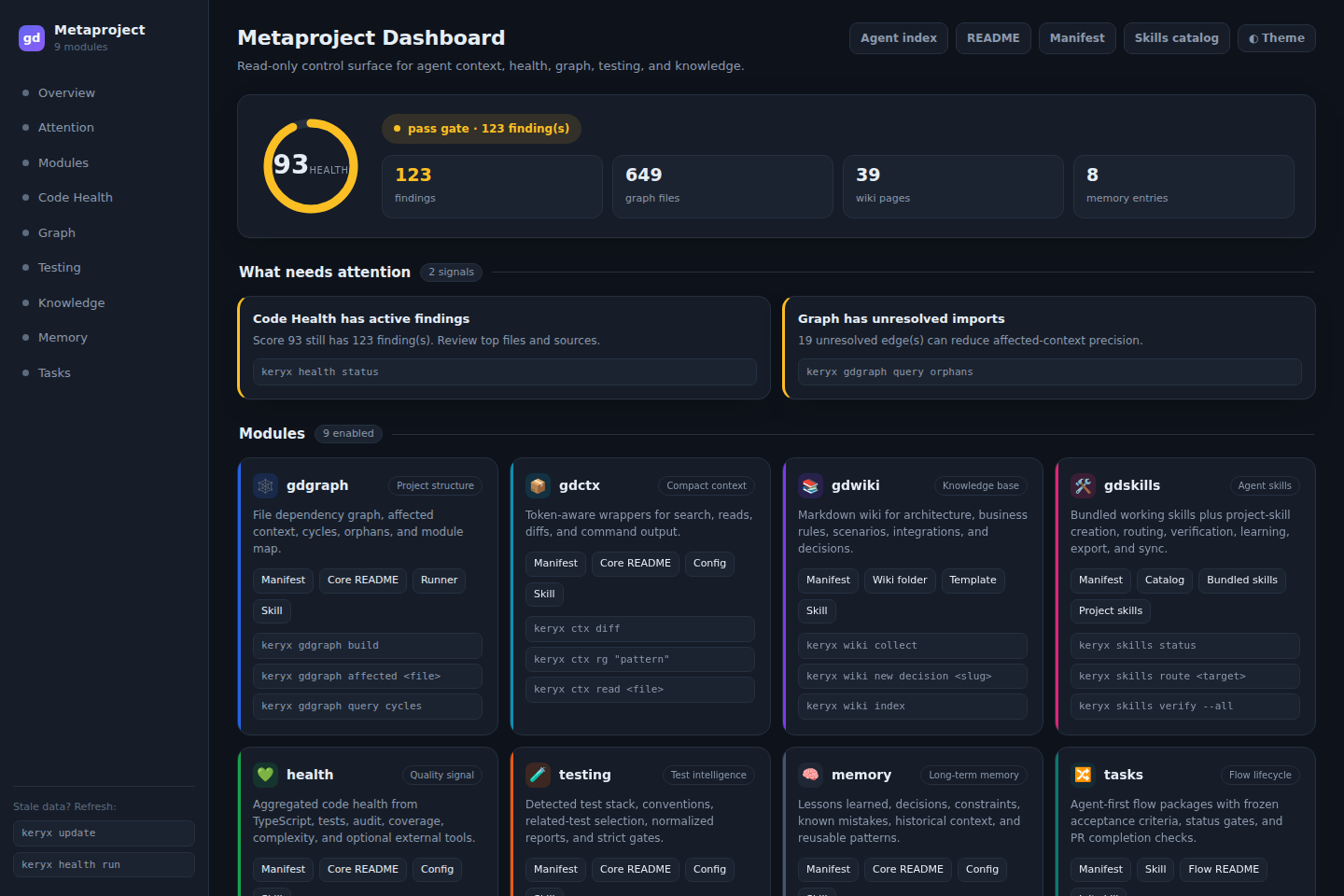Screen dimensions: 1344x896
Task: Click keryx skills verify --all command
Action: pyautogui.click(x=1185, y=707)
